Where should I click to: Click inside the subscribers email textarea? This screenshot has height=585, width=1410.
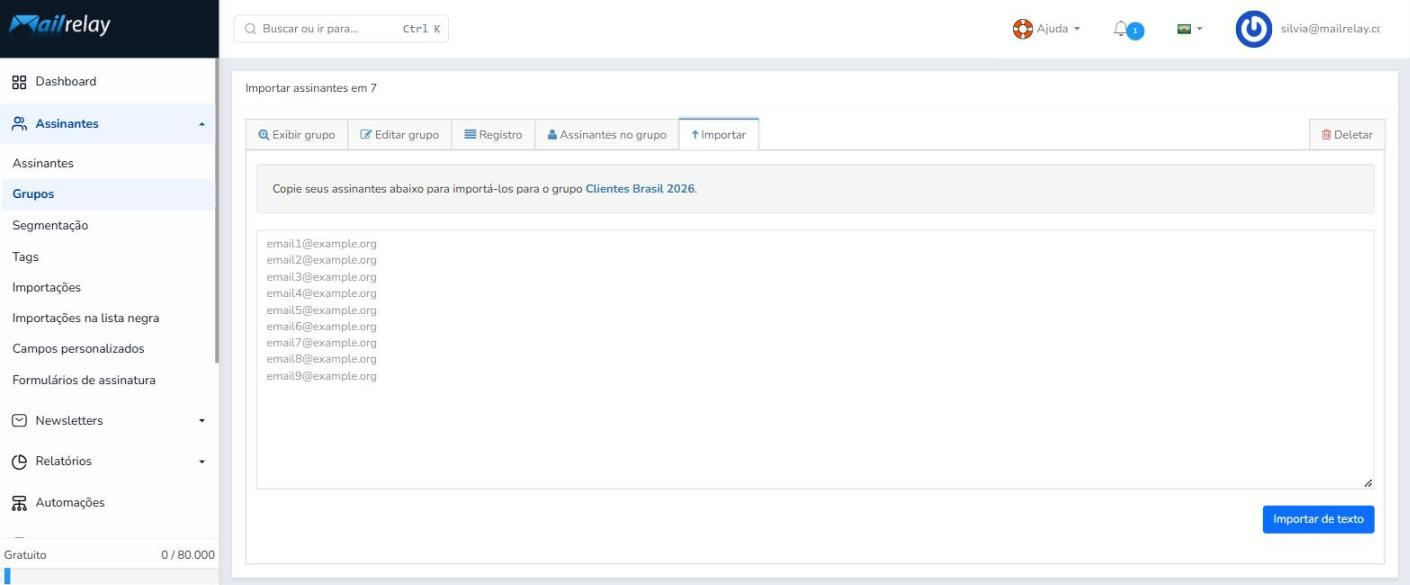[815, 360]
